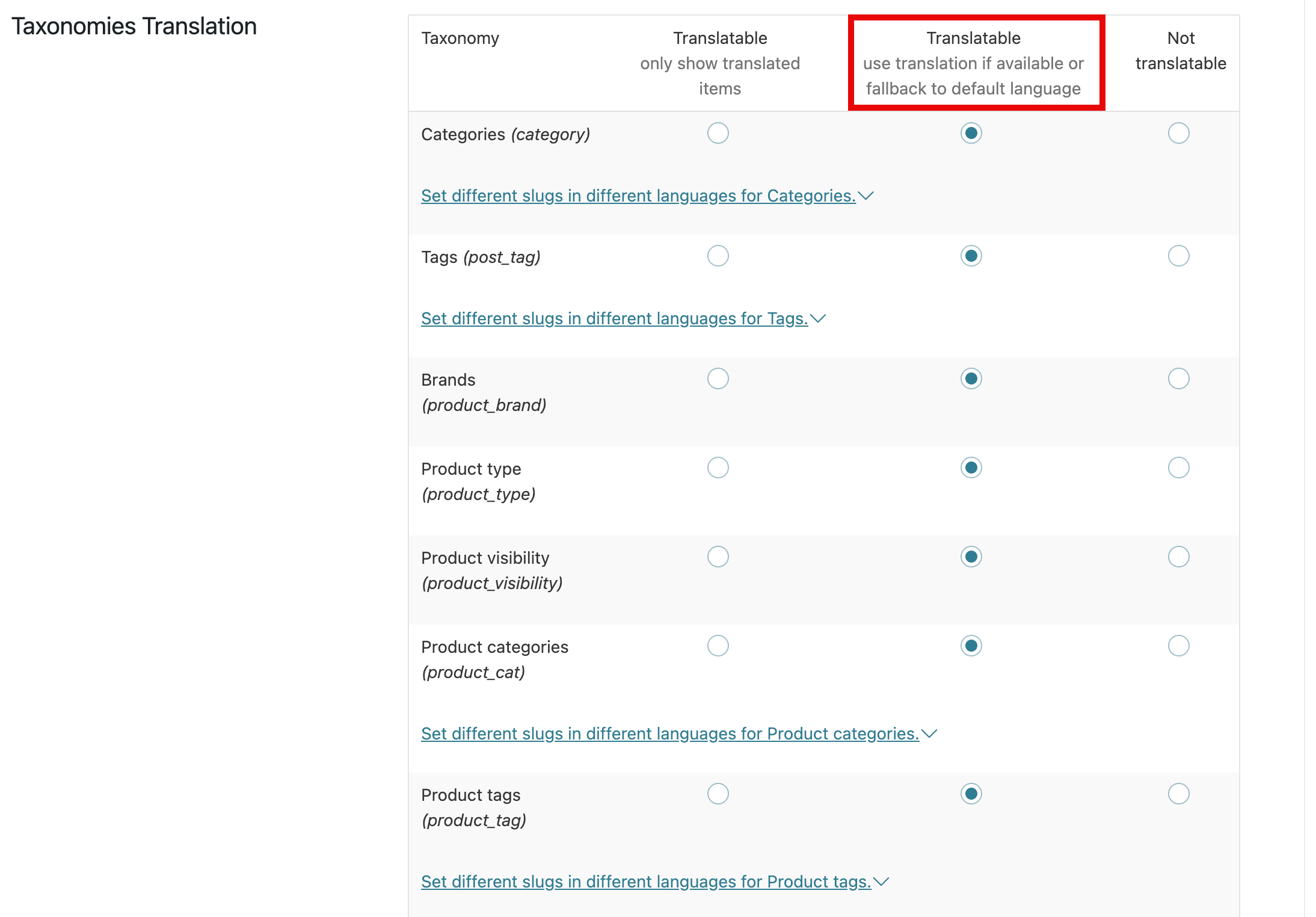Set Product type to Not translatable

pyautogui.click(x=1178, y=468)
